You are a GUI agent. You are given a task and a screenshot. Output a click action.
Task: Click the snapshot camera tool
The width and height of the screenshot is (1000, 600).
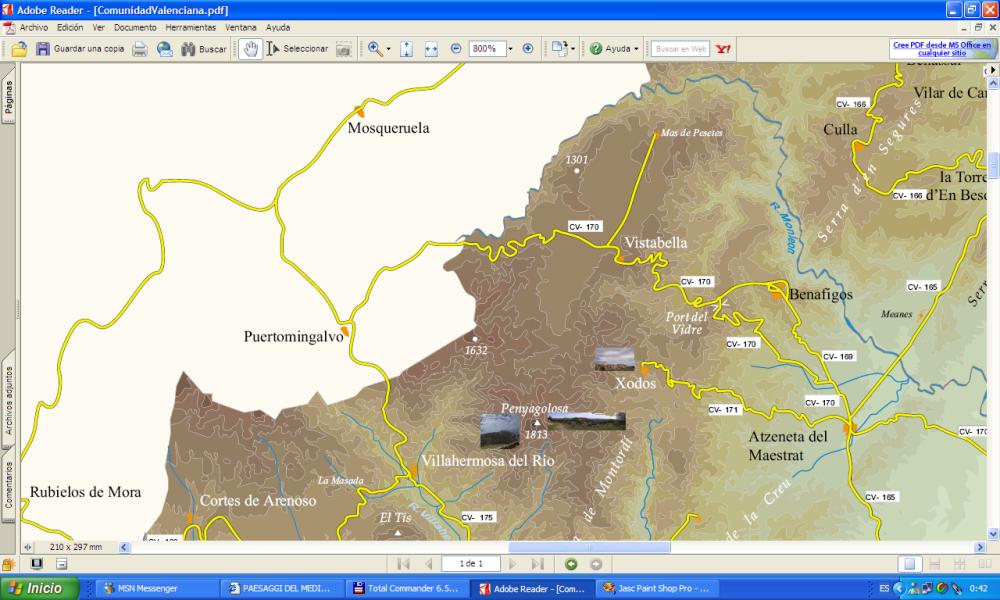coord(343,48)
